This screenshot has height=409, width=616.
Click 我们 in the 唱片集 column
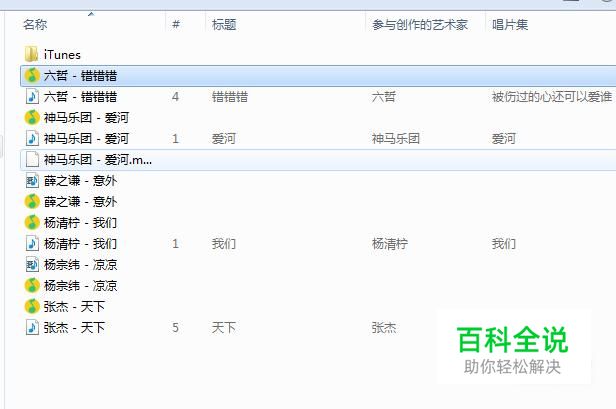pos(504,244)
